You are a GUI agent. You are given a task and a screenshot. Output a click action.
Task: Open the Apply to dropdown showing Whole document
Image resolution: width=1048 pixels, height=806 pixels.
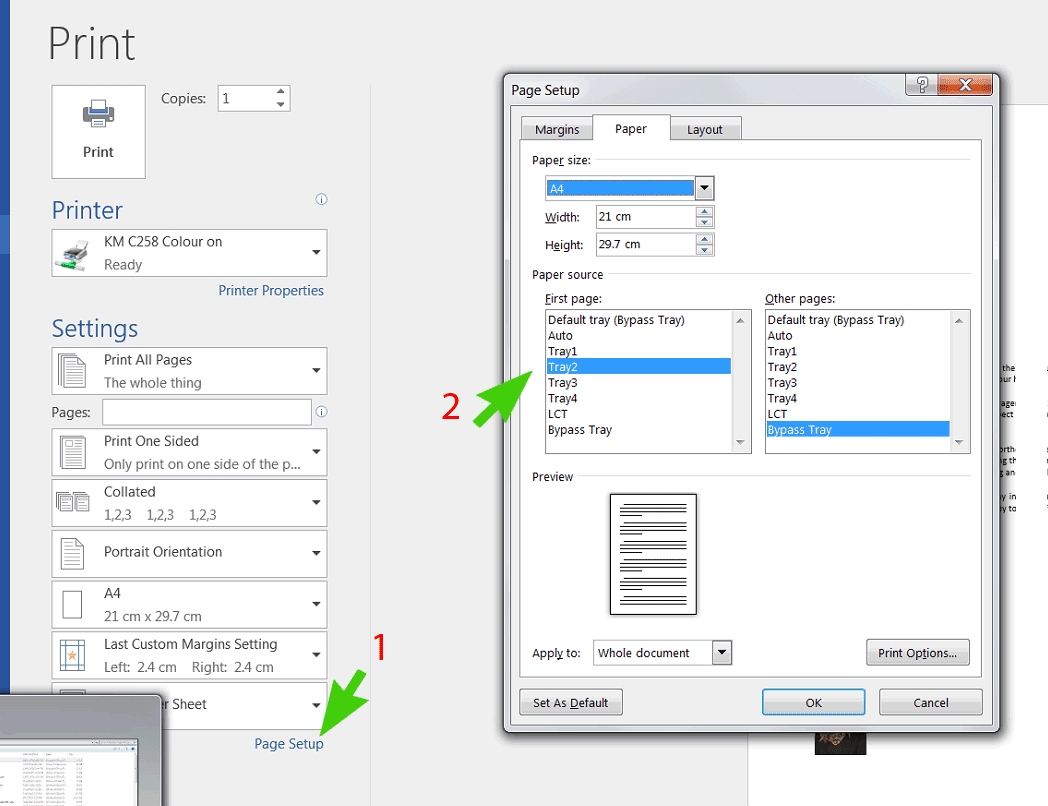pyautogui.click(x=722, y=652)
